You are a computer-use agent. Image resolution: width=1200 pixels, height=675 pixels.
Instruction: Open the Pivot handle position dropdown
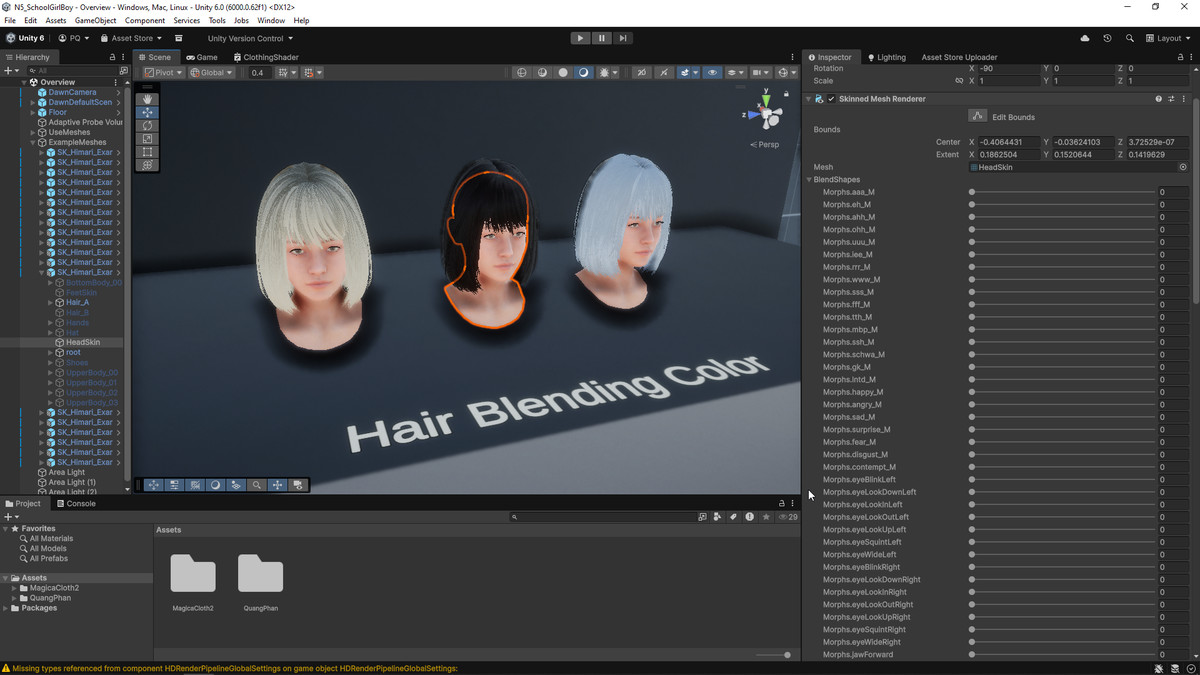click(x=163, y=73)
